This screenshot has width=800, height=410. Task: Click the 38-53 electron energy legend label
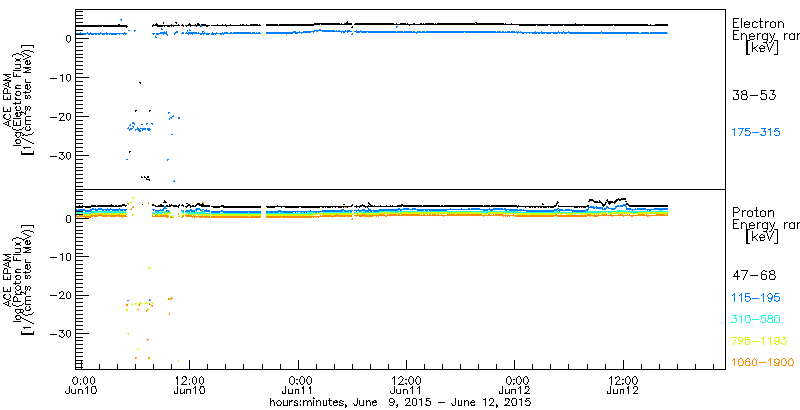coord(754,95)
